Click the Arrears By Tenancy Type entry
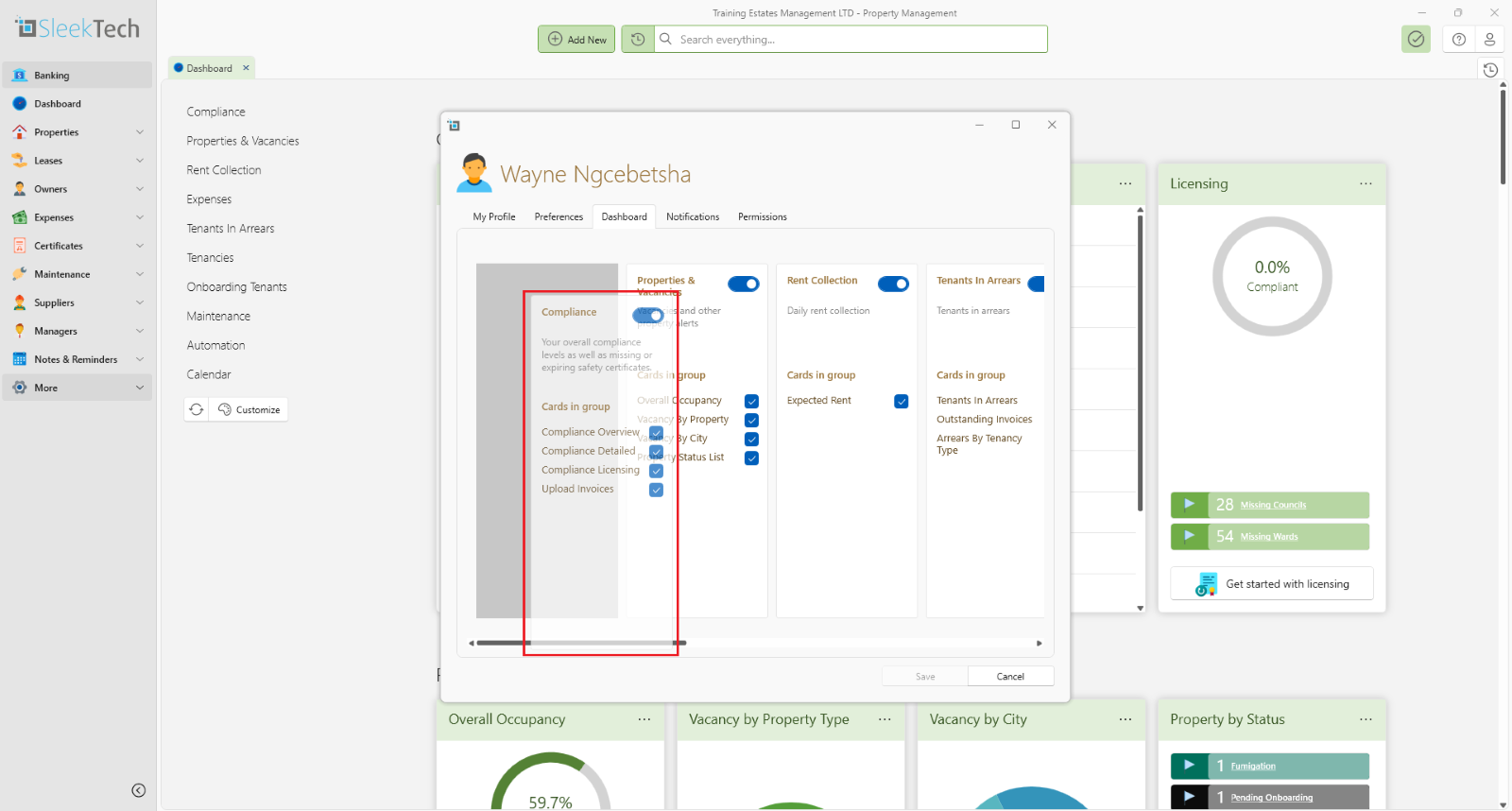 [979, 444]
